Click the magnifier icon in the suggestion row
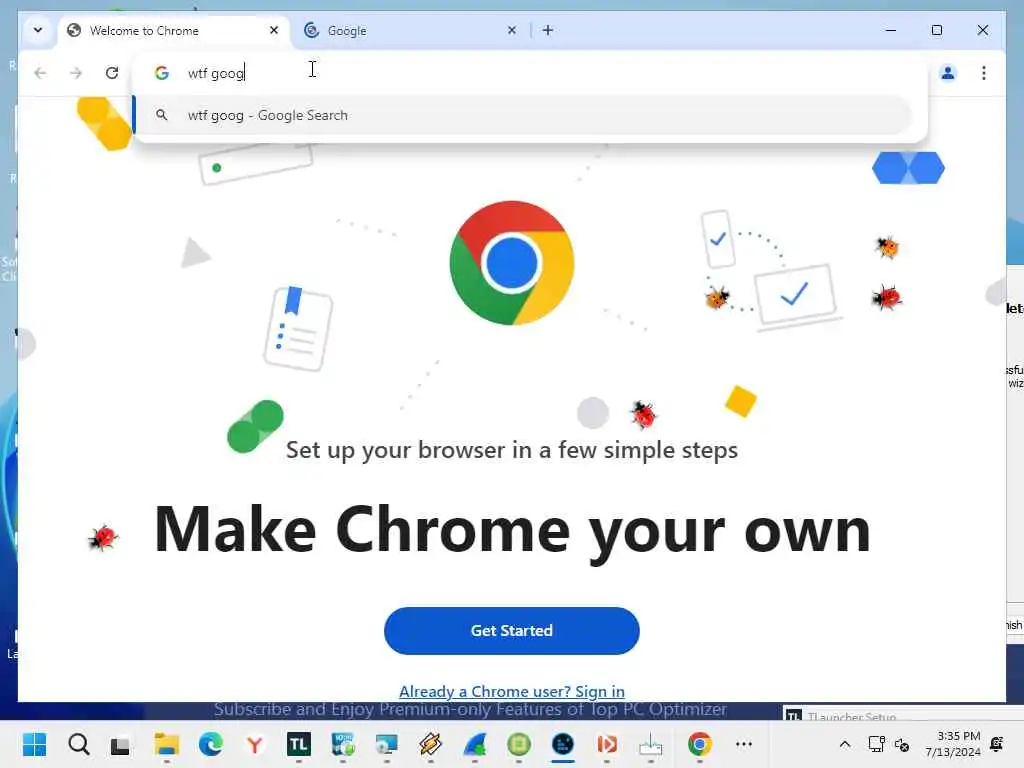Image resolution: width=1024 pixels, height=768 pixels. (161, 115)
